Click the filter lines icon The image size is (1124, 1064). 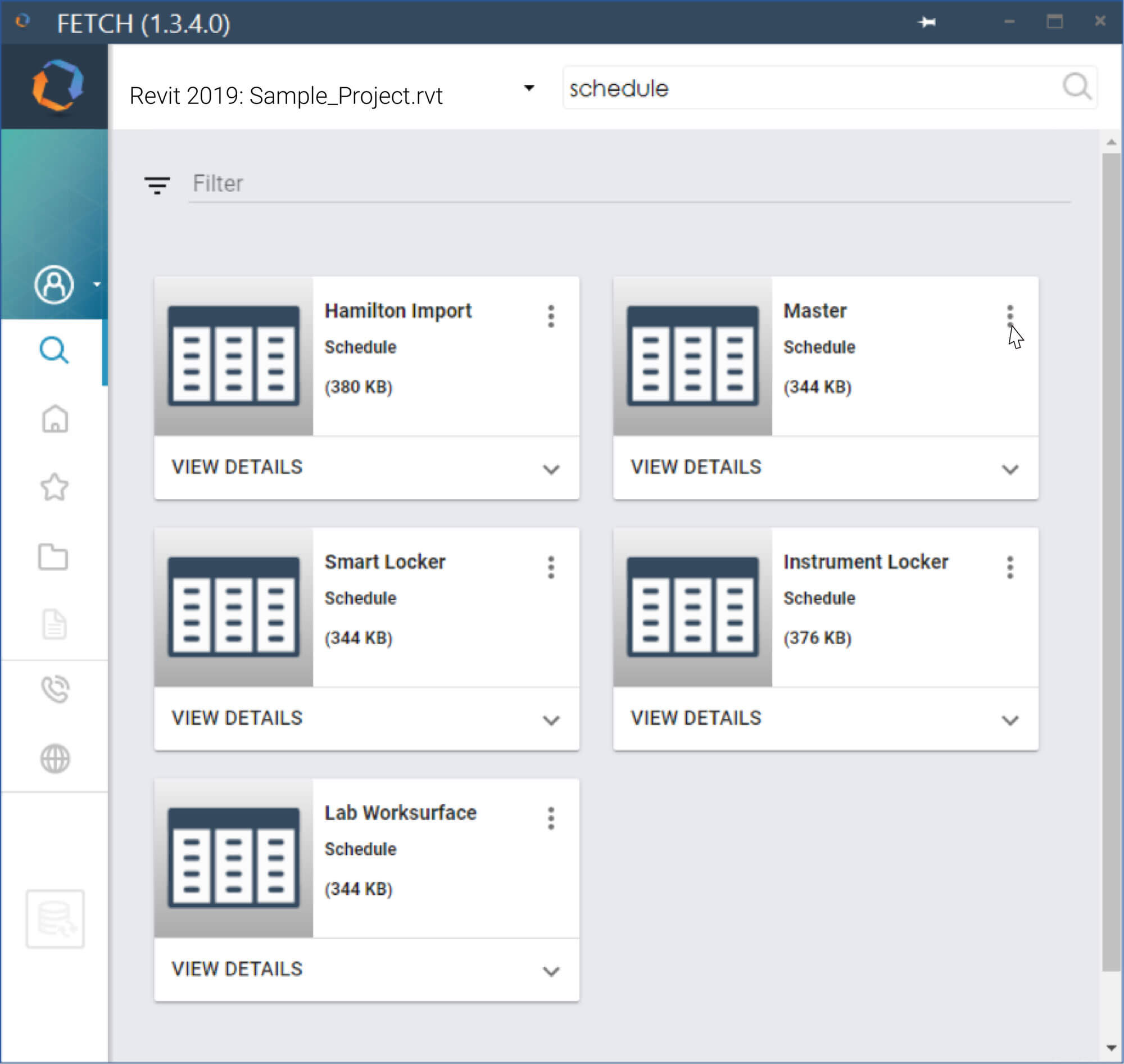[157, 185]
